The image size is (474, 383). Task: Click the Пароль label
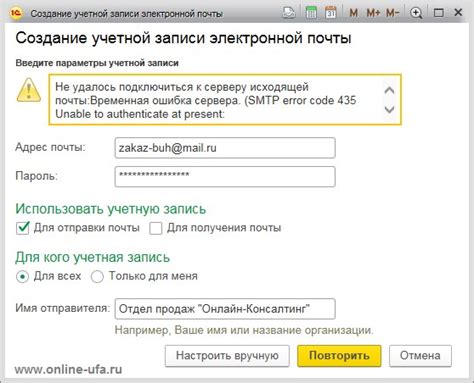(x=37, y=176)
